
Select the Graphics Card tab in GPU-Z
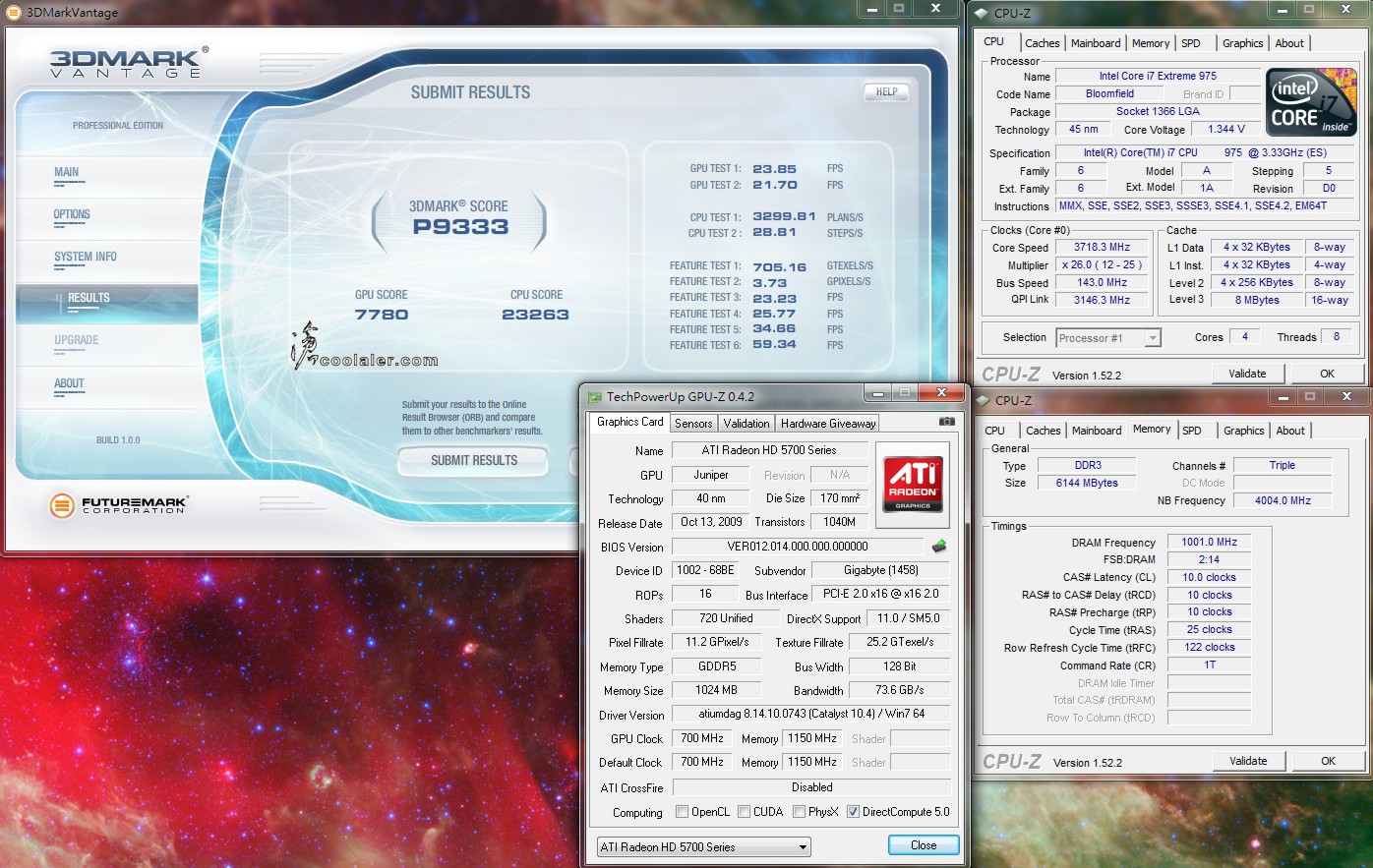coord(630,422)
